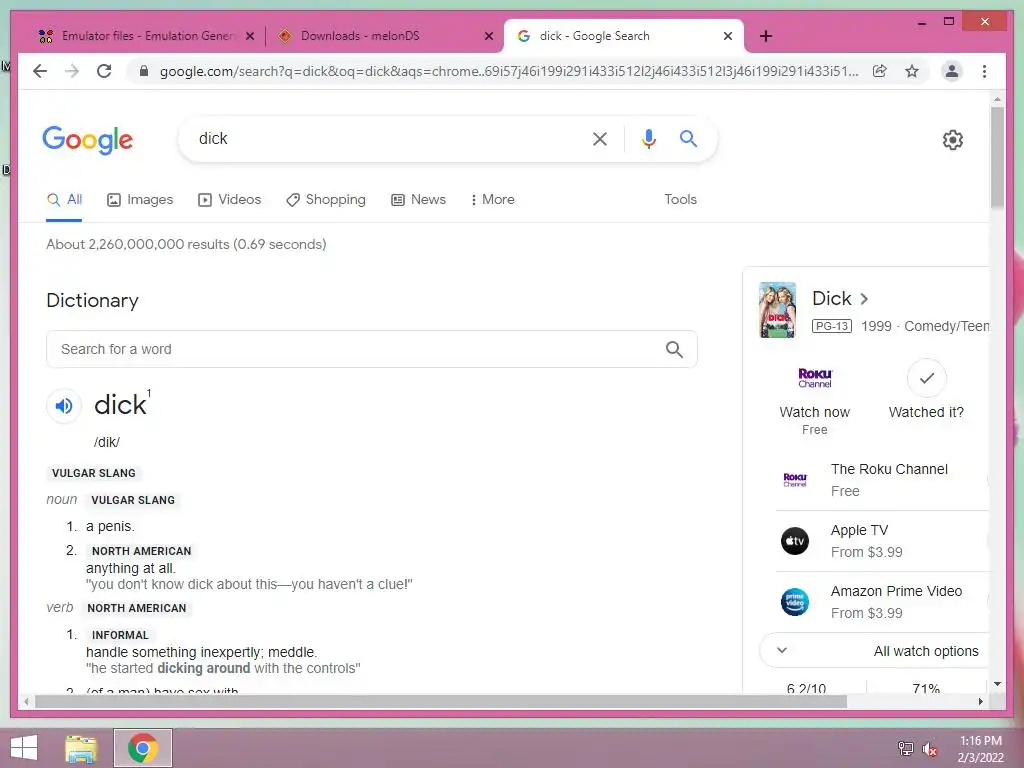Click the share page icon in address bar

[x=880, y=71]
